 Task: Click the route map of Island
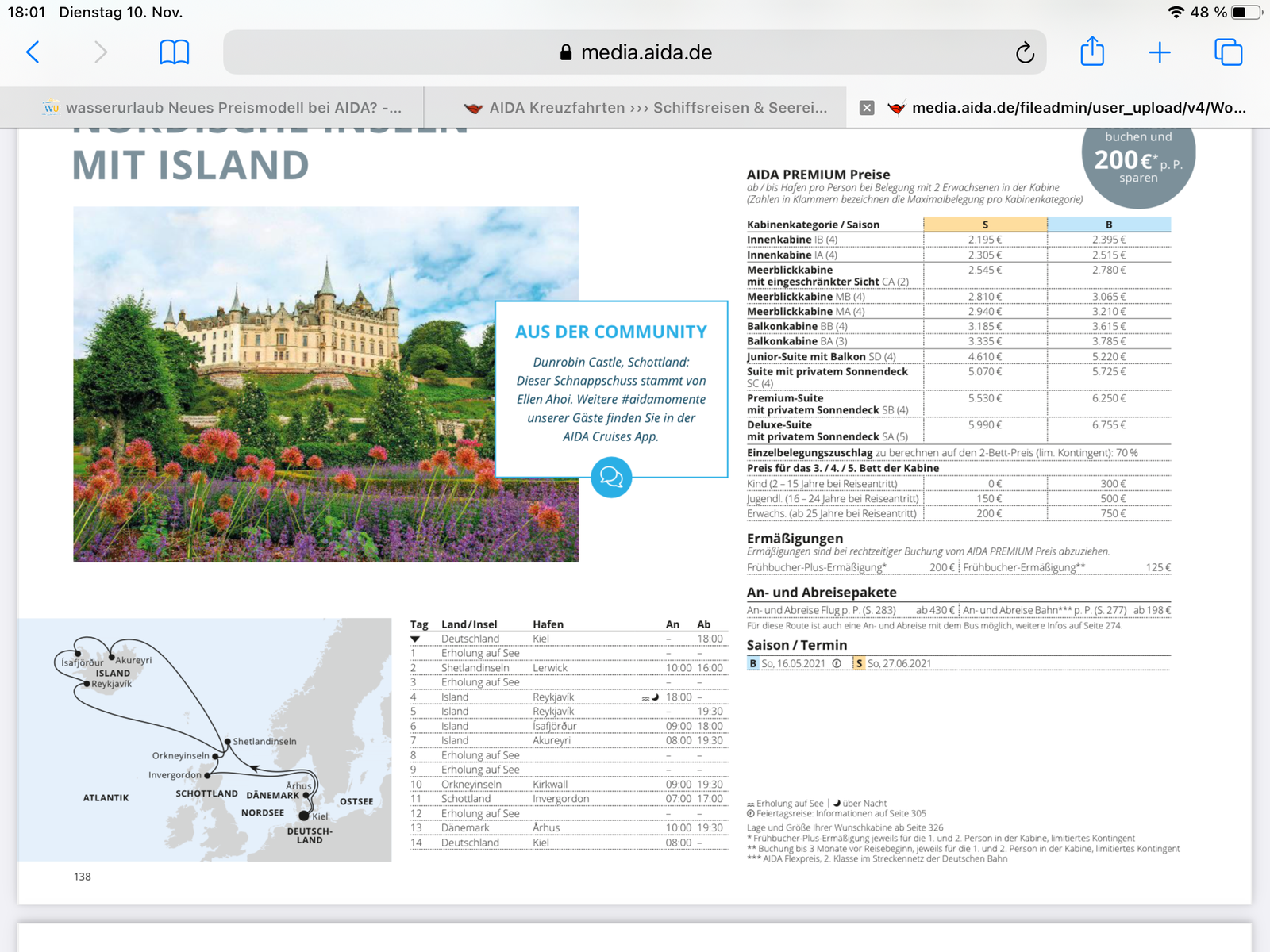(x=205, y=739)
